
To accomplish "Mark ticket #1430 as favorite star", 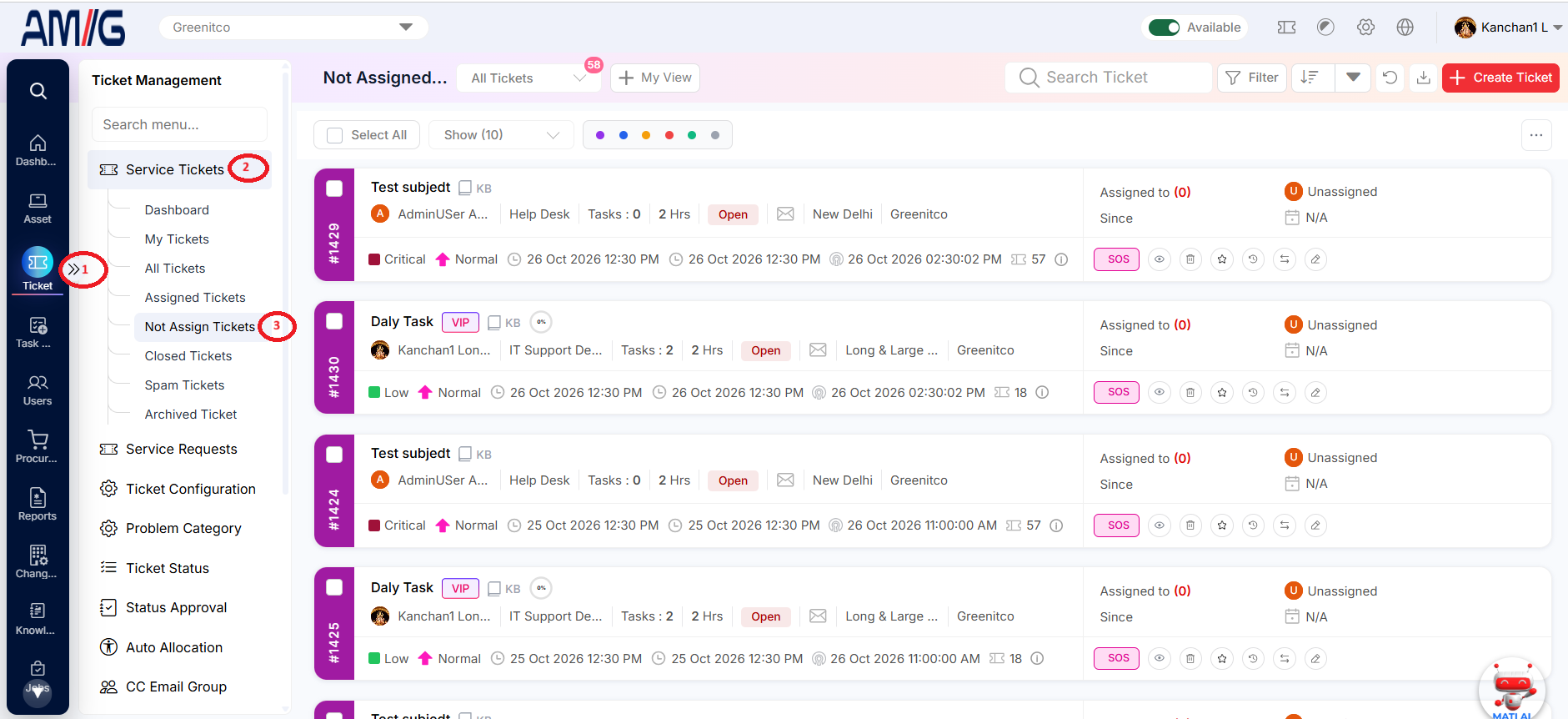I will (1222, 392).
